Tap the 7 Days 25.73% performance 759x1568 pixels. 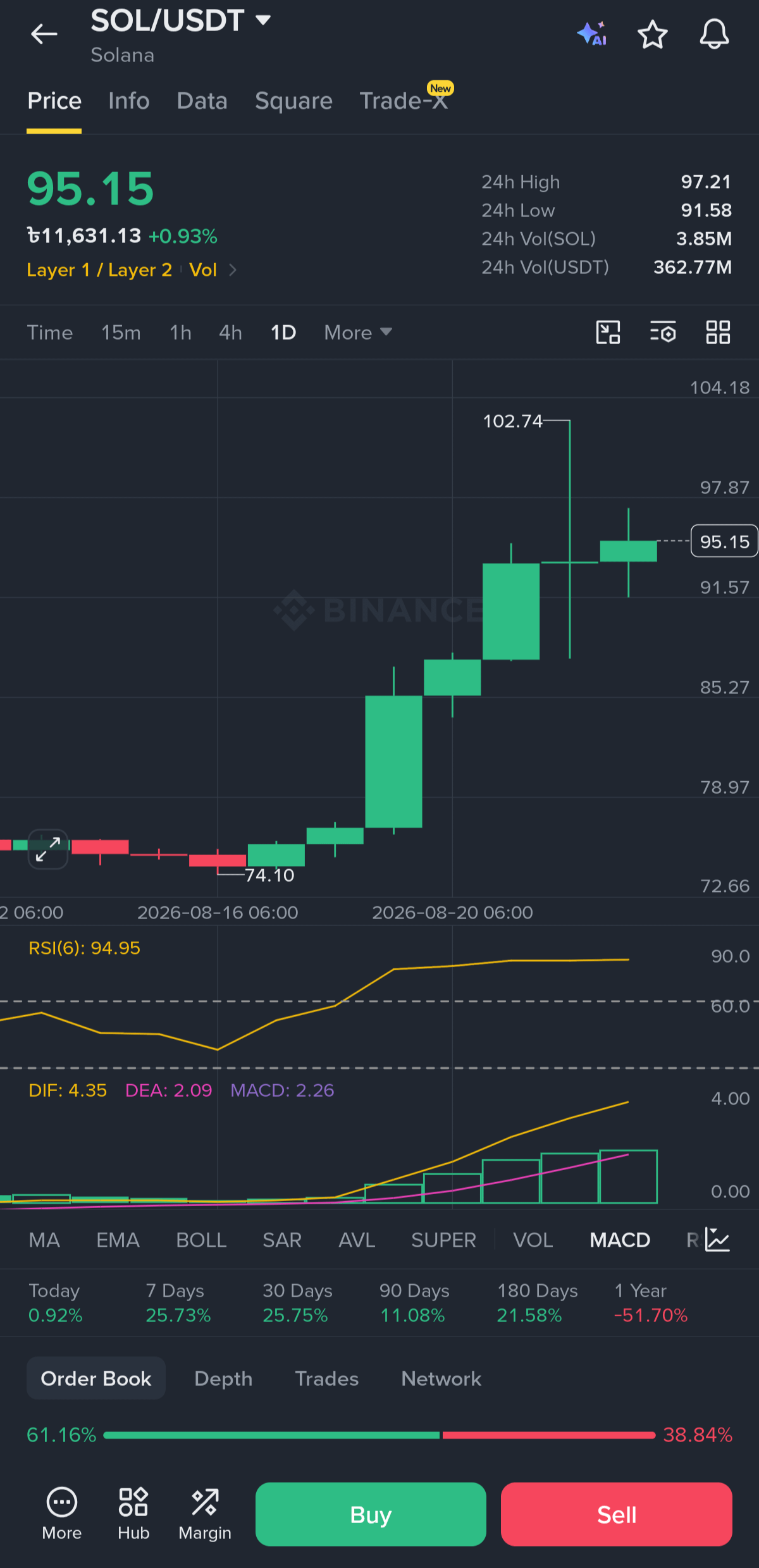click(178, 1303)
